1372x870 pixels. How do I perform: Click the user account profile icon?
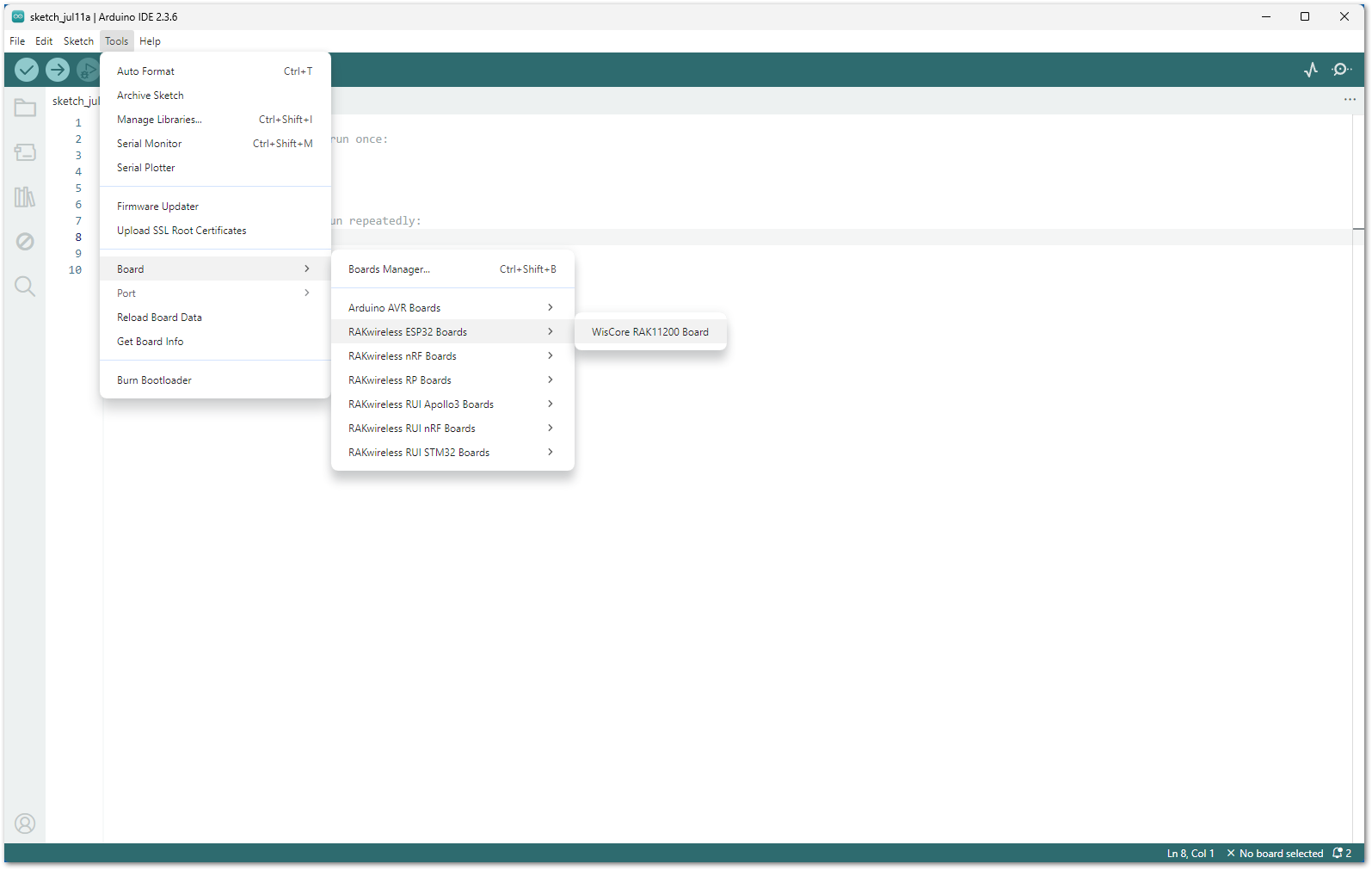click(x=25, y=824)
